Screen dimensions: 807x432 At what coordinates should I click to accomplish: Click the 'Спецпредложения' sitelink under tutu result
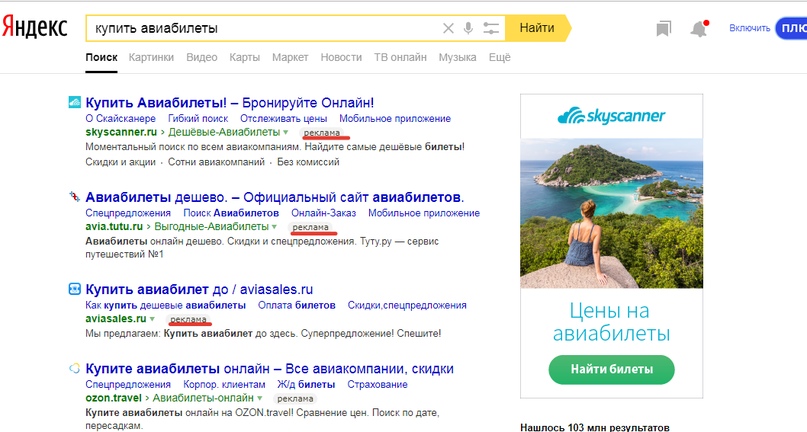point(128,213)
